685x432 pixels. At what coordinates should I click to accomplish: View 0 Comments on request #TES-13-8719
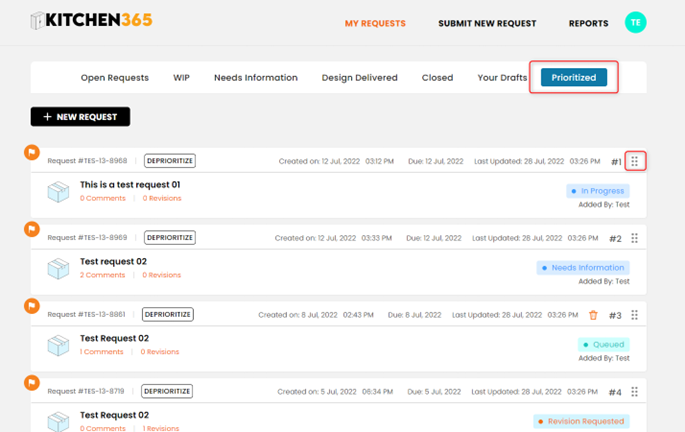click(x=103, y=429)
